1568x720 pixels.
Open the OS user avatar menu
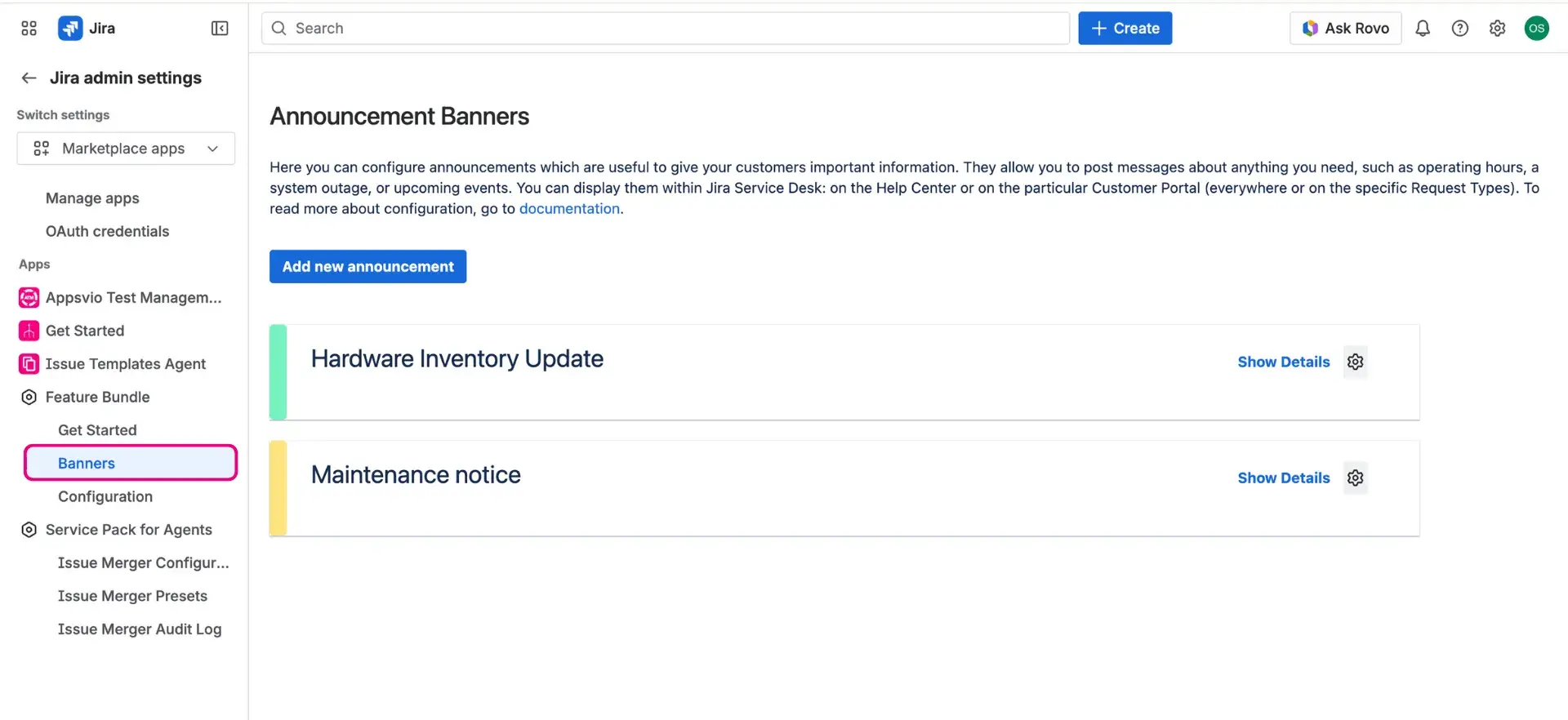click(1536, 29)
